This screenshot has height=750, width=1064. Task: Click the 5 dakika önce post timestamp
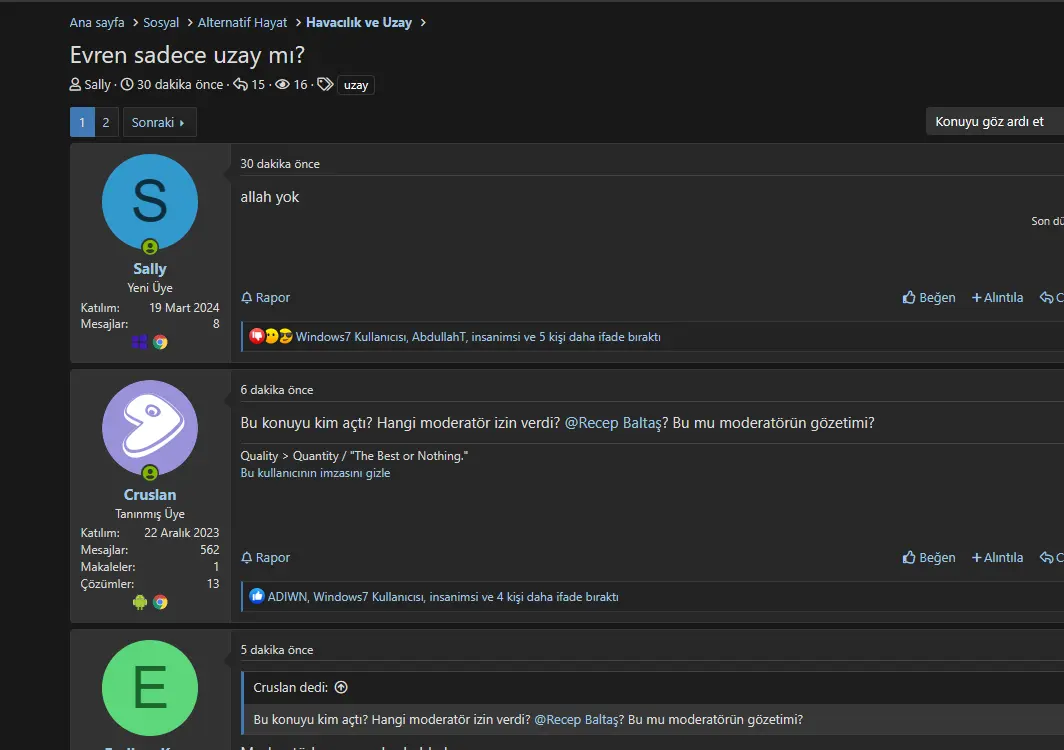click(277, 650)
